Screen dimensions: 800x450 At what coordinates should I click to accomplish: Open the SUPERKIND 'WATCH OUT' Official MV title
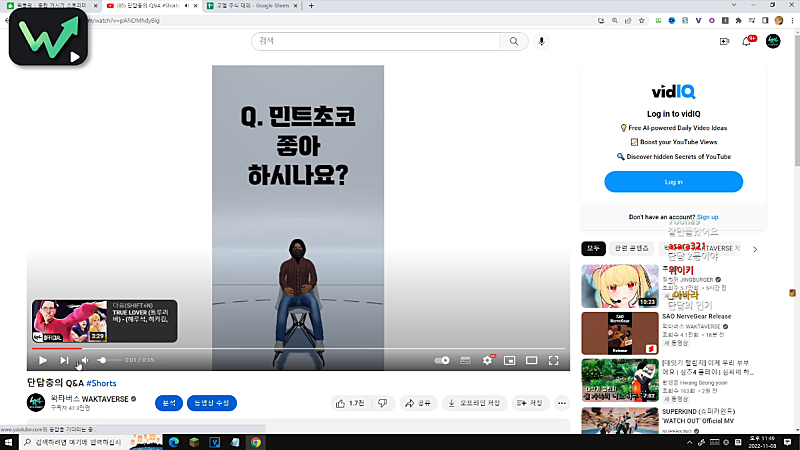[698, 416]
